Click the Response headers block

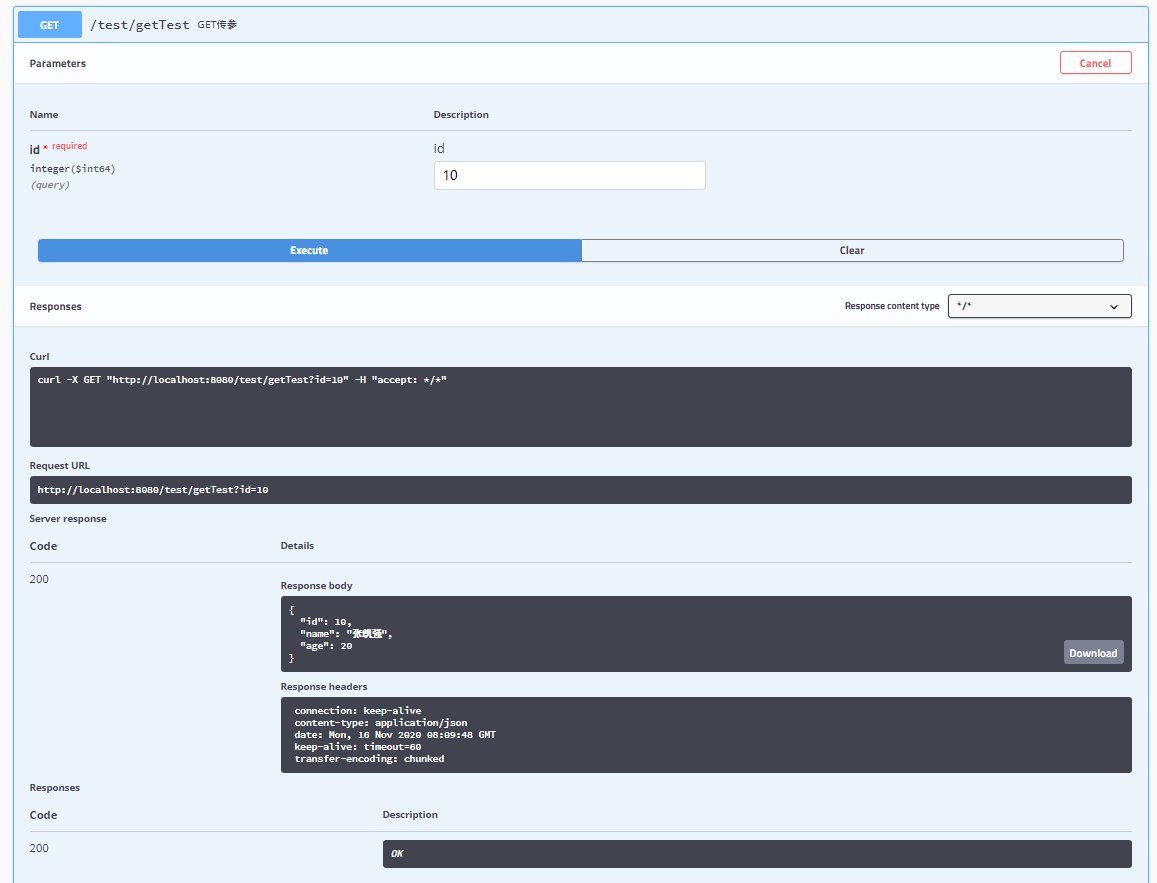(x=705, y=735)
